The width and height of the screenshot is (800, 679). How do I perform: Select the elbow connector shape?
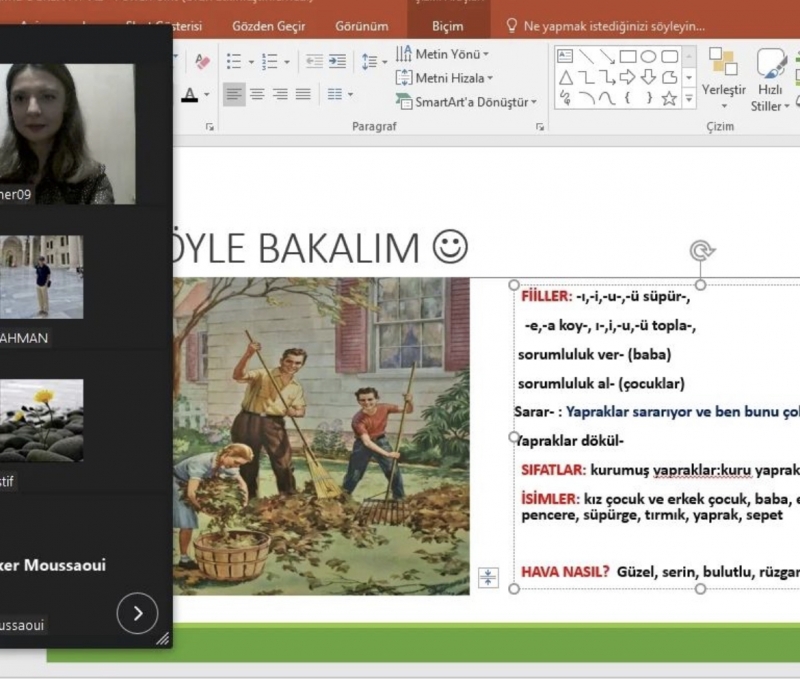click(x=586, y=78)
